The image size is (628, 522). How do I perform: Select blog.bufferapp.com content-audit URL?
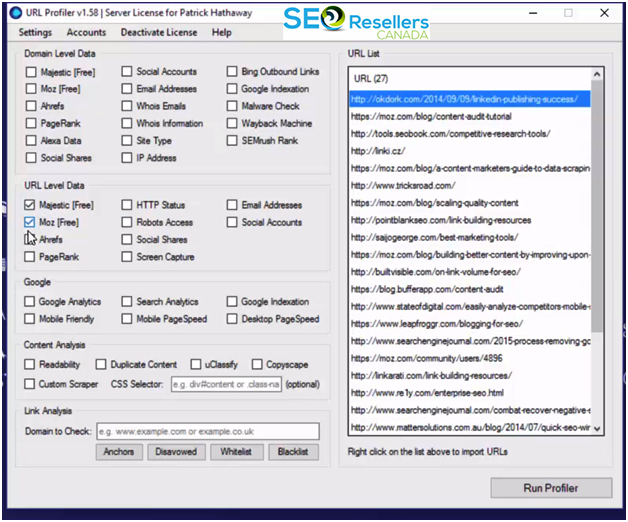(x=469, y=289)
